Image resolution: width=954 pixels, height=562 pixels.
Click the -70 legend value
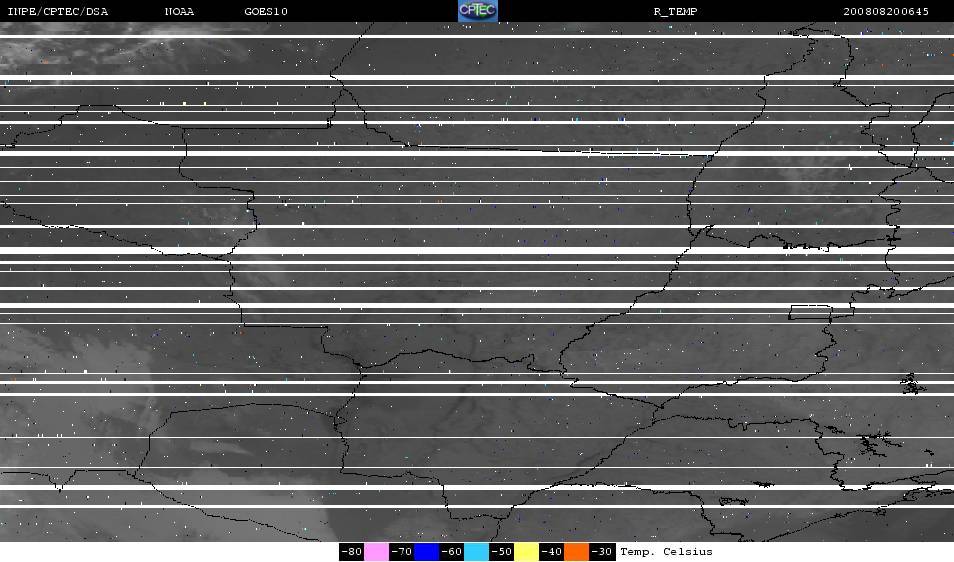click(x=402, y=552)
